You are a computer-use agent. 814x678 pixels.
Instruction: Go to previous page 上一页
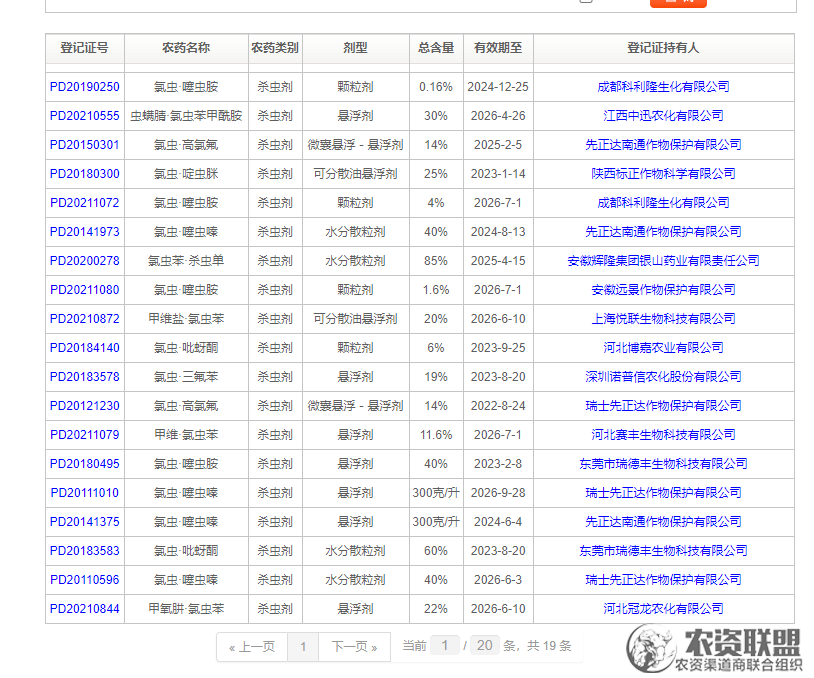tap(252, 647)
